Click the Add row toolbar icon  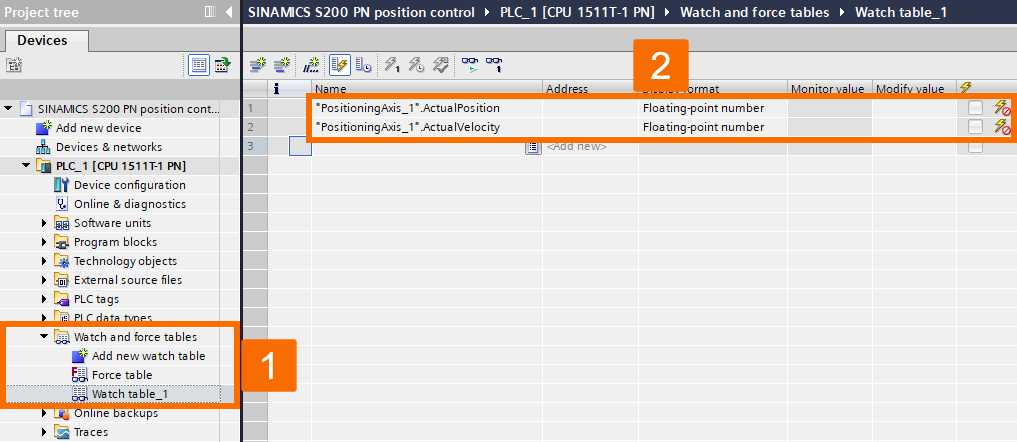tap(282, 64)
